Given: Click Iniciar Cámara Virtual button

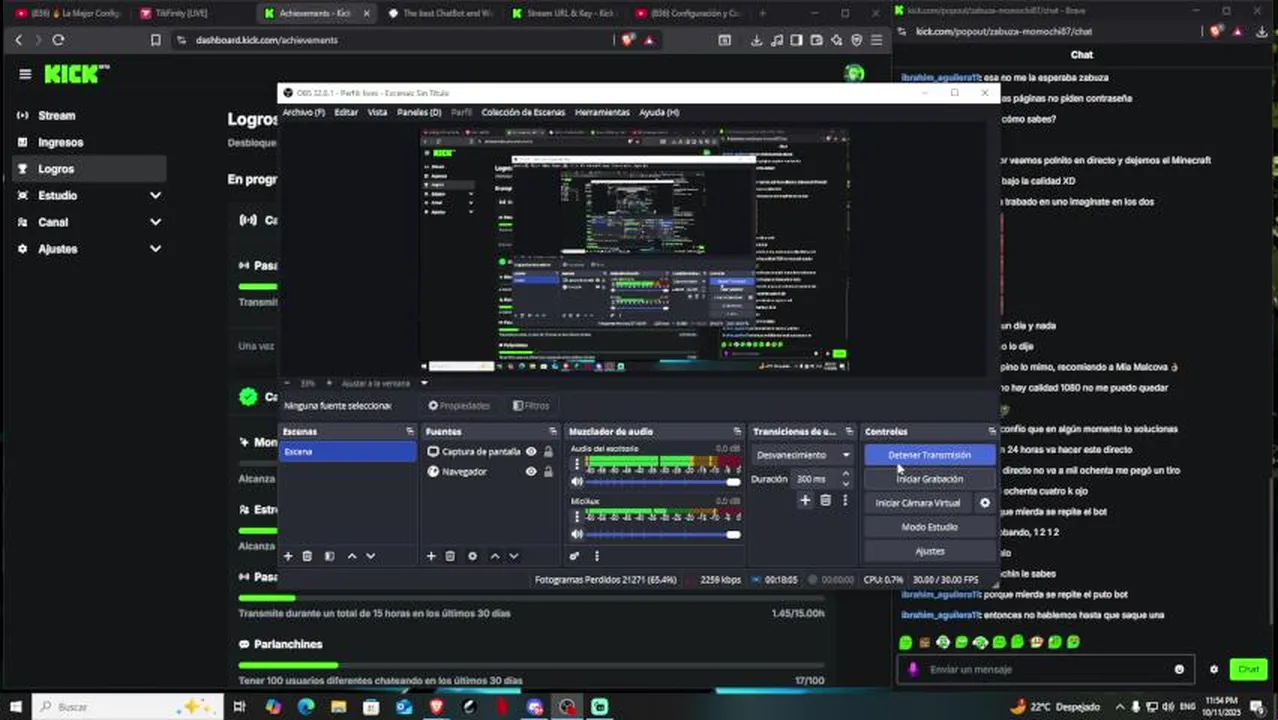Looking at the screenshot, I should pyautogui.click(x=918, y=503).
